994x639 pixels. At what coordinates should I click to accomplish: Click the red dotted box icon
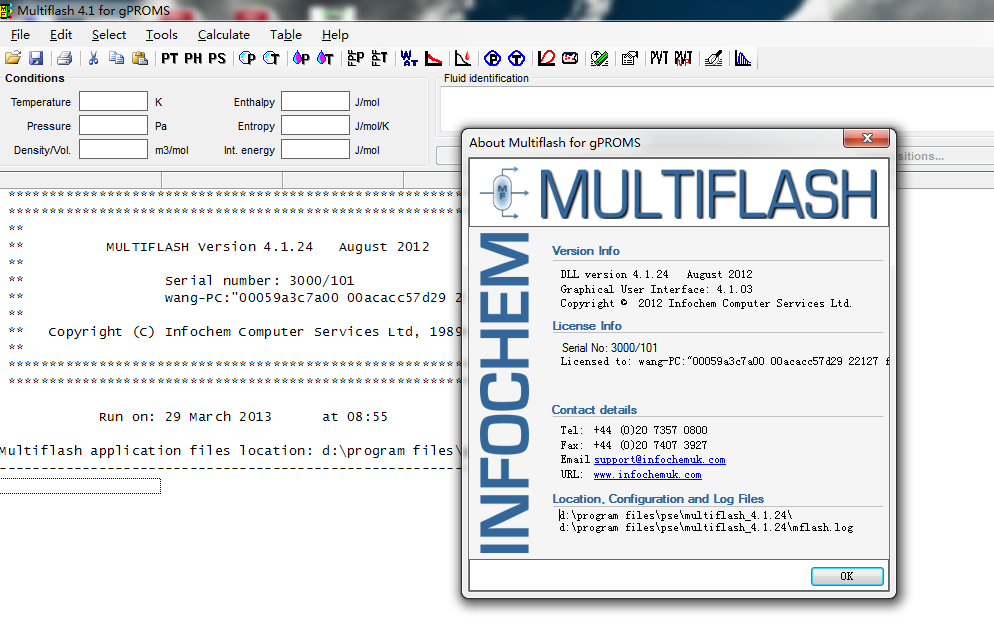570,58
